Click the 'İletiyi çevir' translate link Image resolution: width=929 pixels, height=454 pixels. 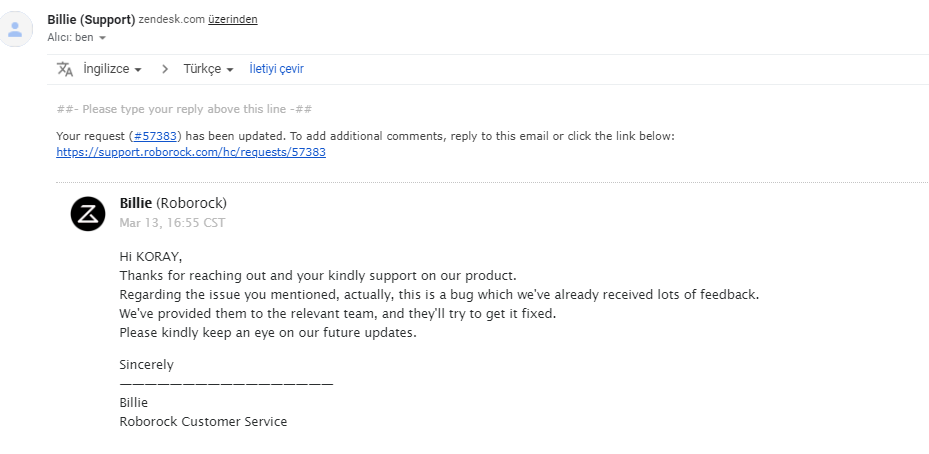(x=277, y=69)
